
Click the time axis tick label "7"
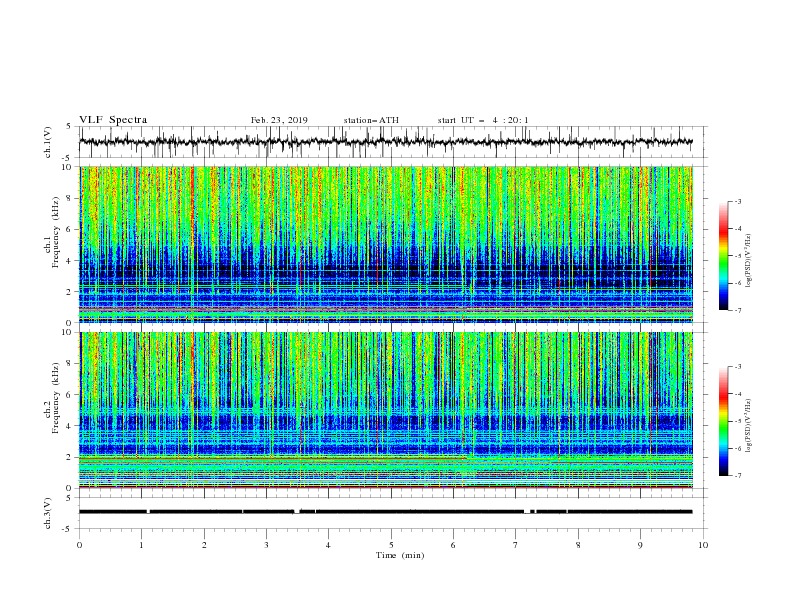pyautogui.click(x=516, y=545)
